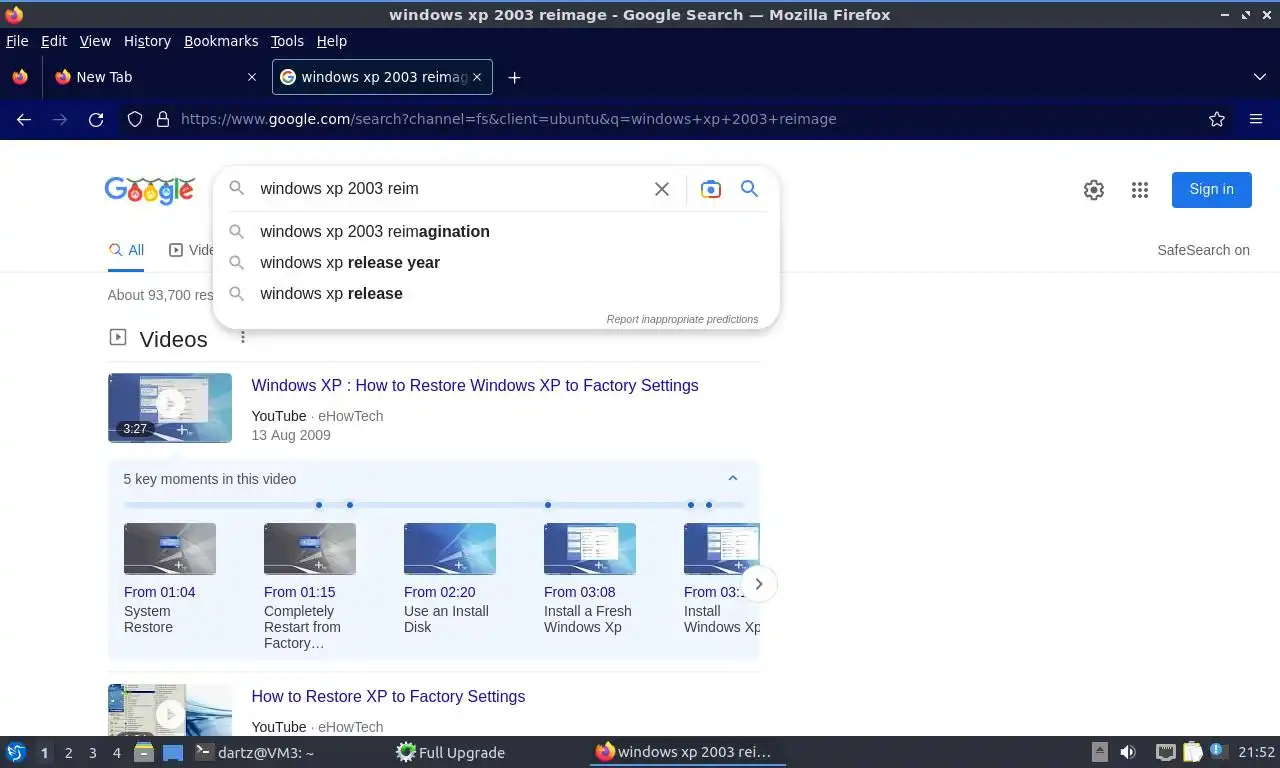The image size is (1280, 768).
Task: Open the Google apps grid icon
Action: pyautogui.click(x=1140, y=190)
